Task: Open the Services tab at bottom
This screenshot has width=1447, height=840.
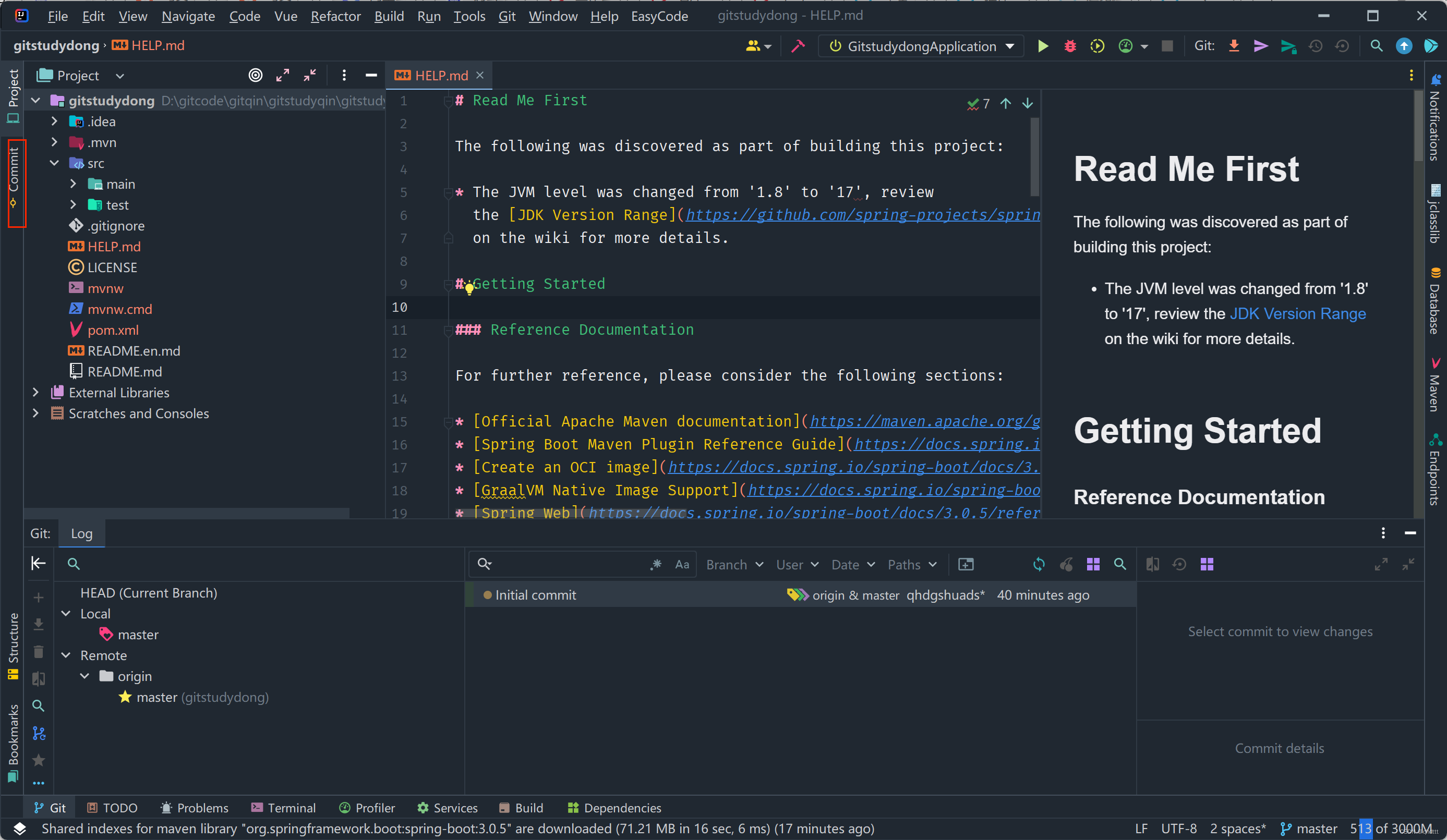Action: click(x=448, y=807)
